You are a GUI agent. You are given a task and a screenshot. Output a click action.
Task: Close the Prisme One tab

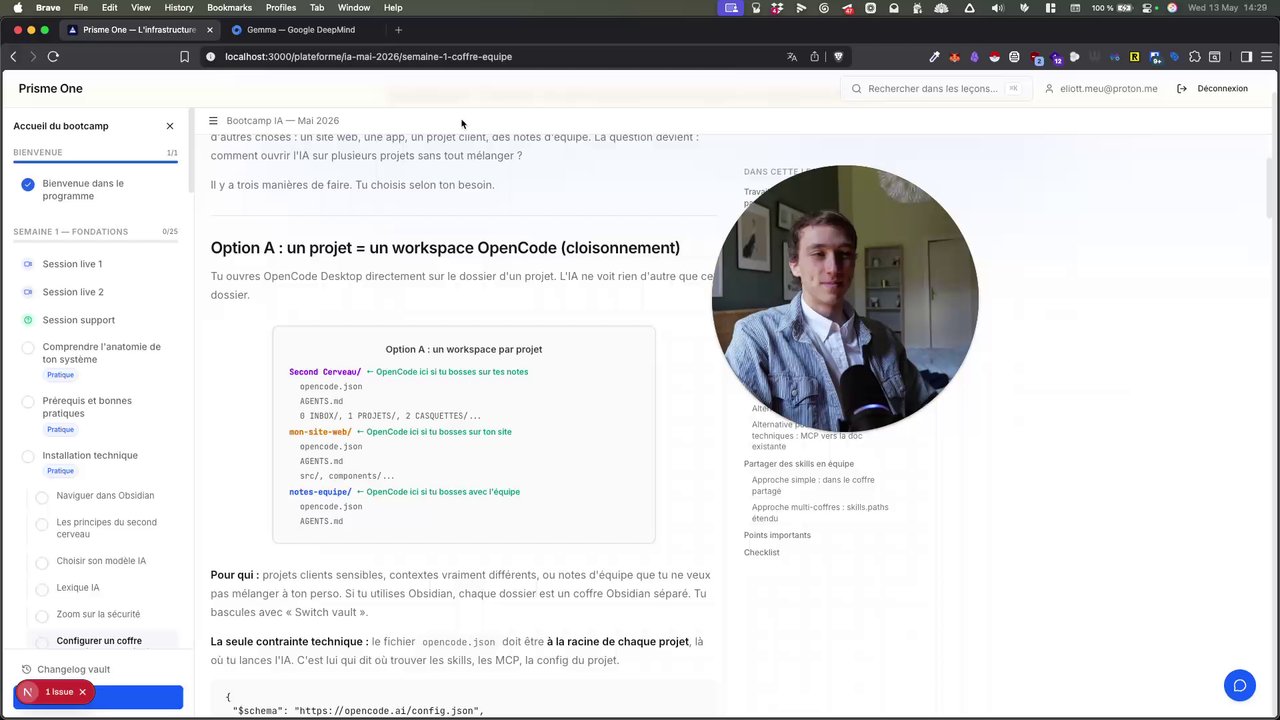(209, 30)
